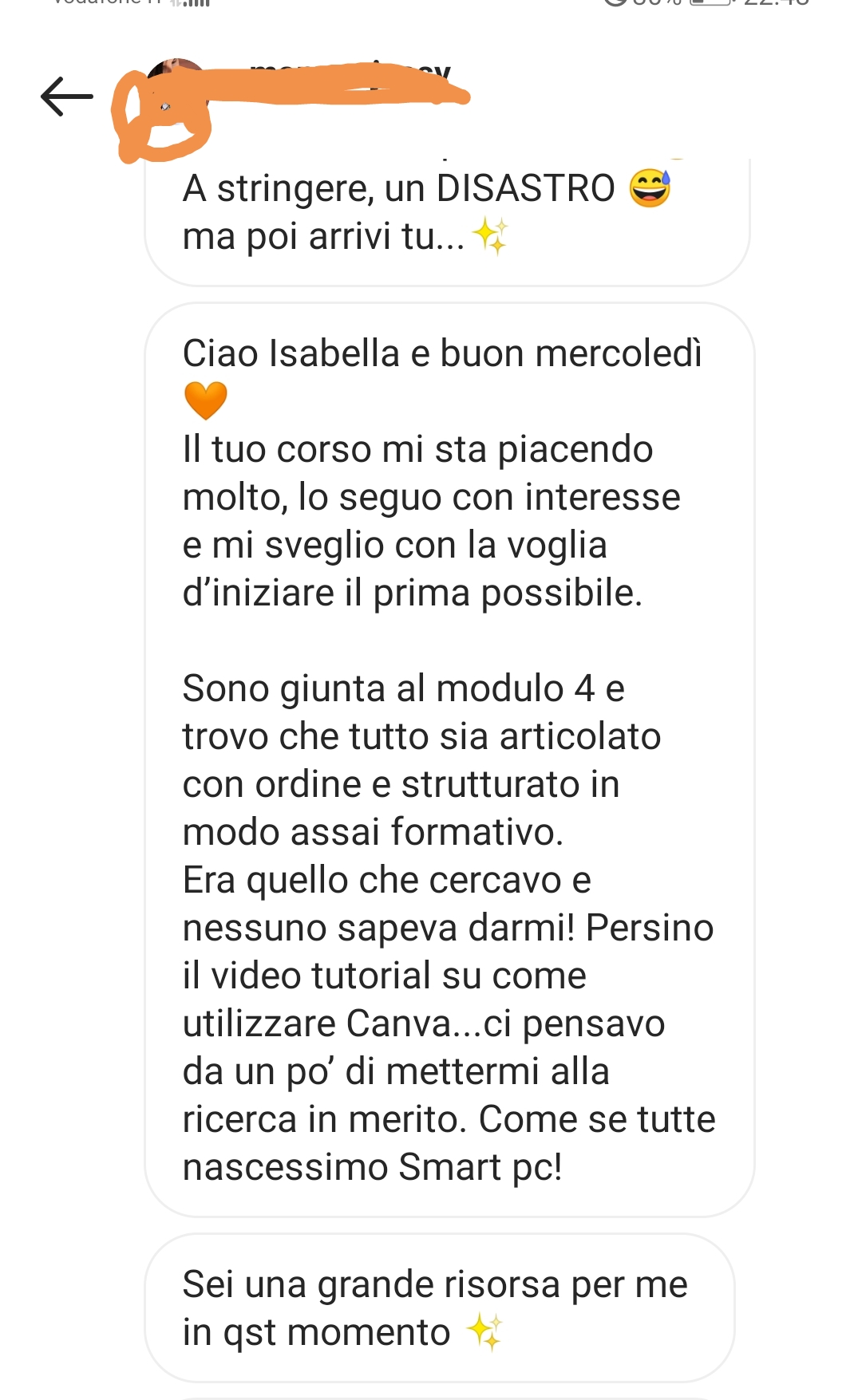Tap the clock time in status bar
Image resolution: width=862 pixels, height=1400 pixels.
click(776, 2)
